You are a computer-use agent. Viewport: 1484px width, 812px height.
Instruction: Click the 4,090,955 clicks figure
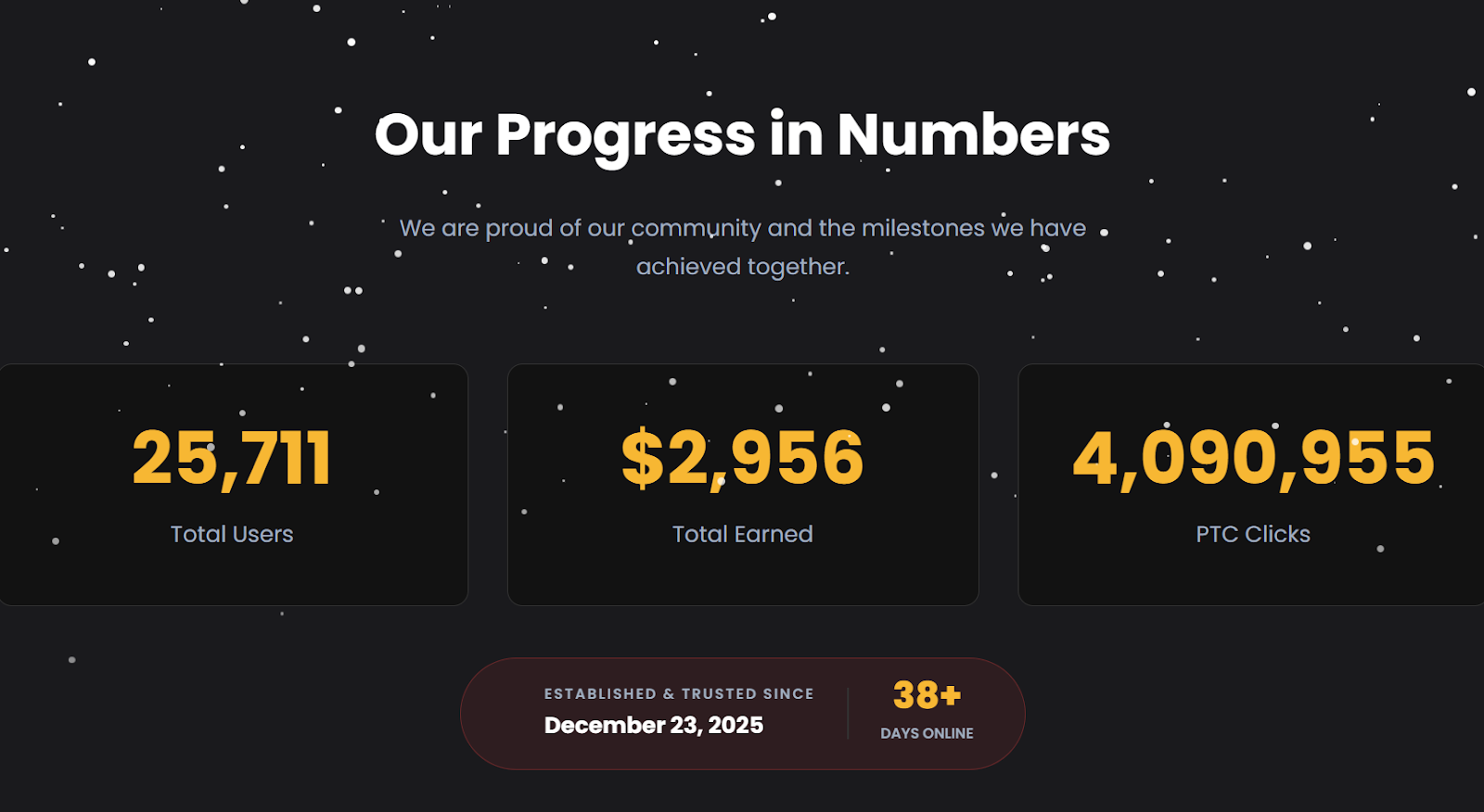point(1253,458)
